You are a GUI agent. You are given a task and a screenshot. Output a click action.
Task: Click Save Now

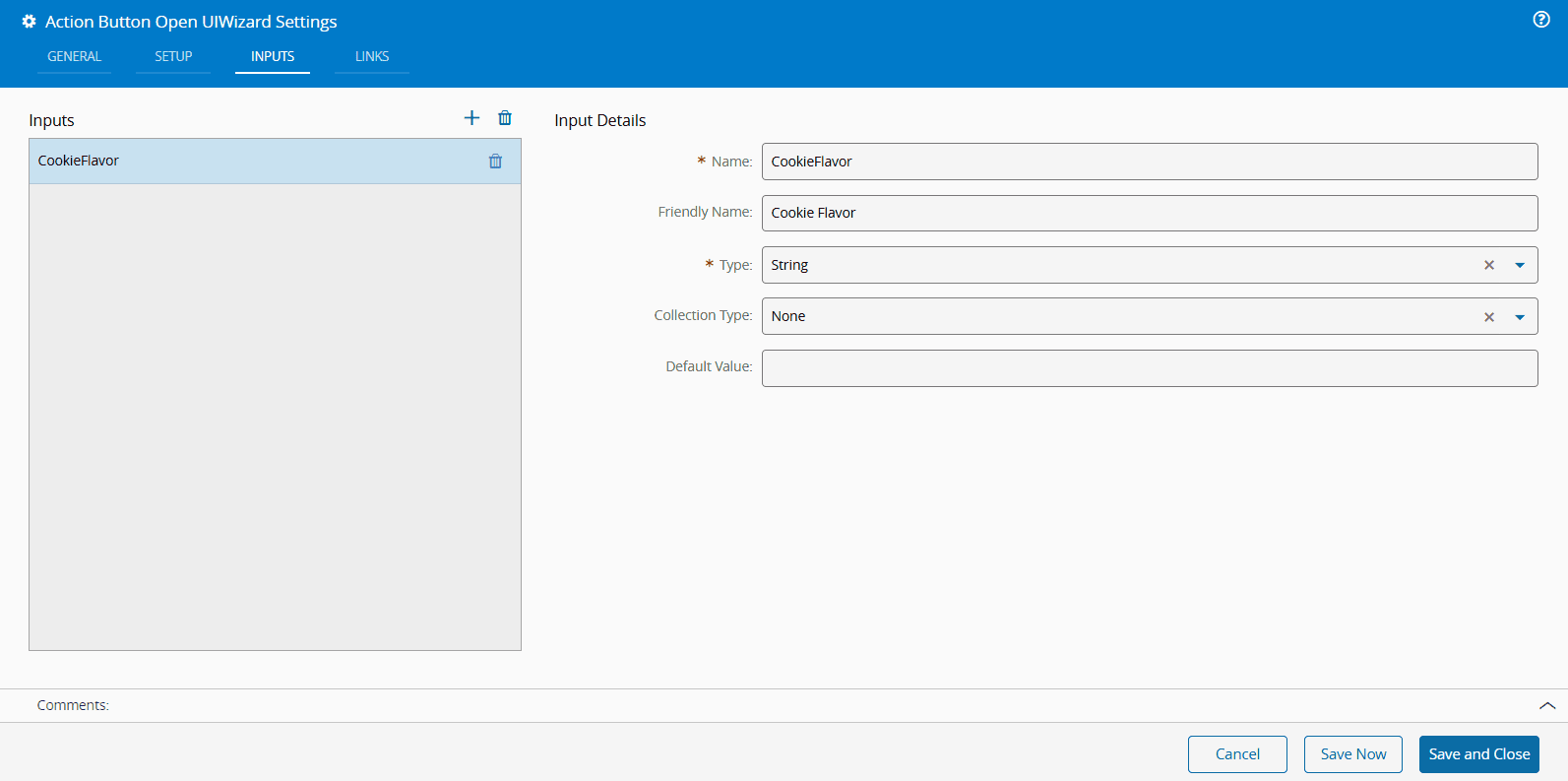1352,754
